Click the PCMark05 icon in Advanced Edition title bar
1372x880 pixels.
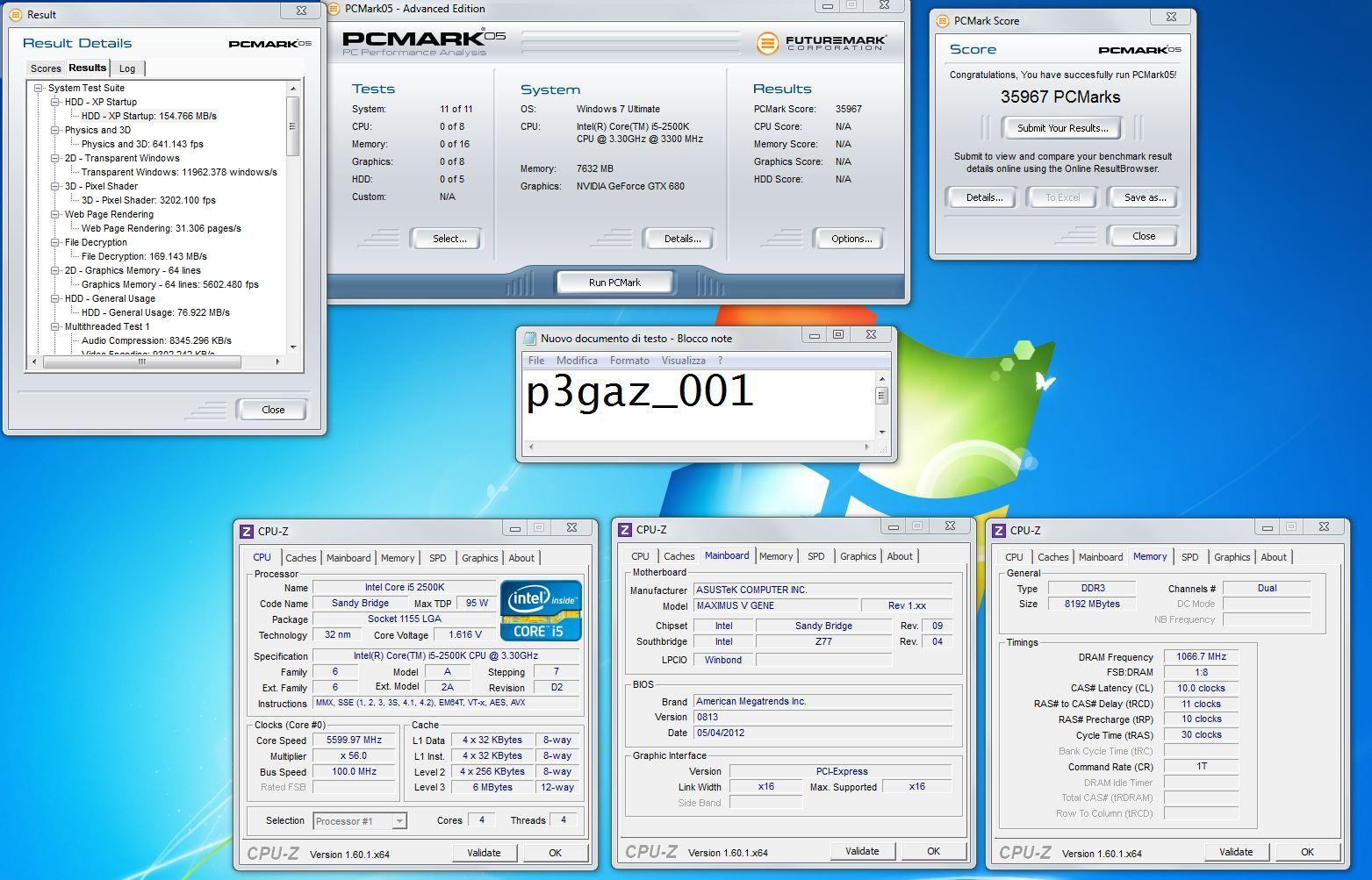point(334,9)
